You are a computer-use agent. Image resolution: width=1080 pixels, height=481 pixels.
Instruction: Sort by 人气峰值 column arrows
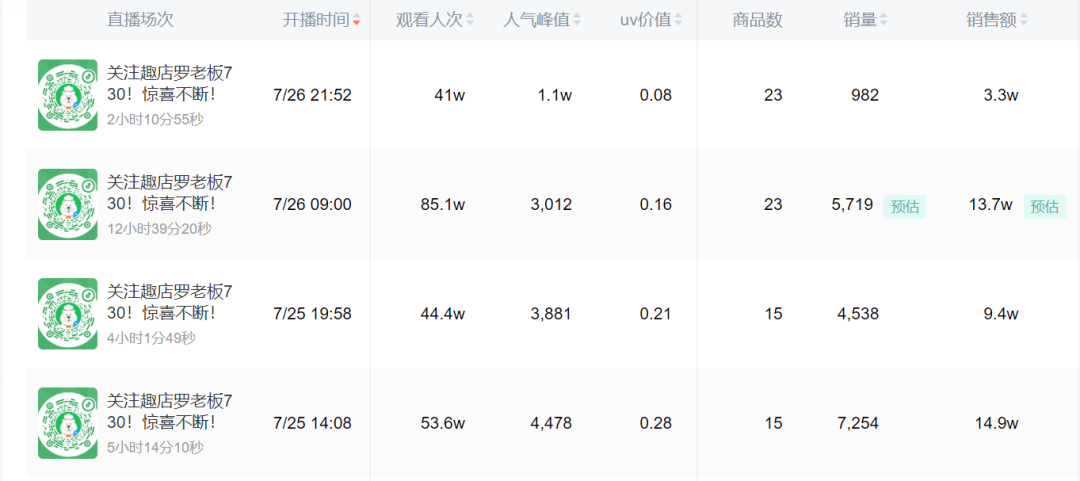pyautogui.click(x=579, y=20)
